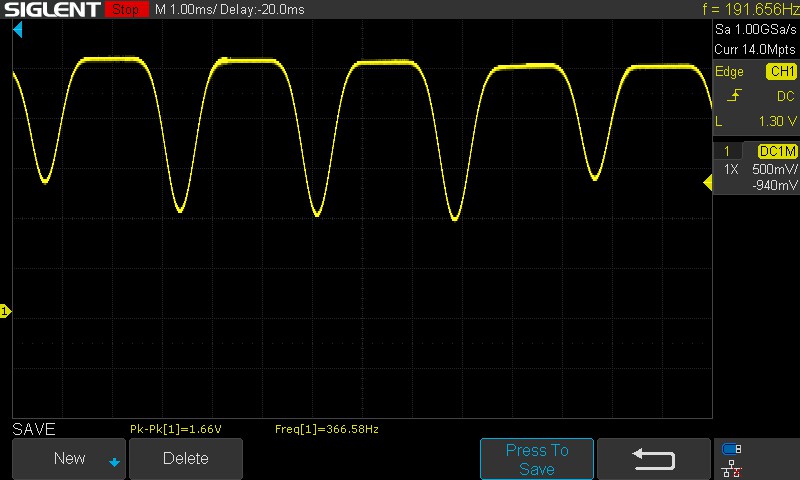800x480 pixels.
Task: Click the return back-arrow button
Action: coord(654,459)
